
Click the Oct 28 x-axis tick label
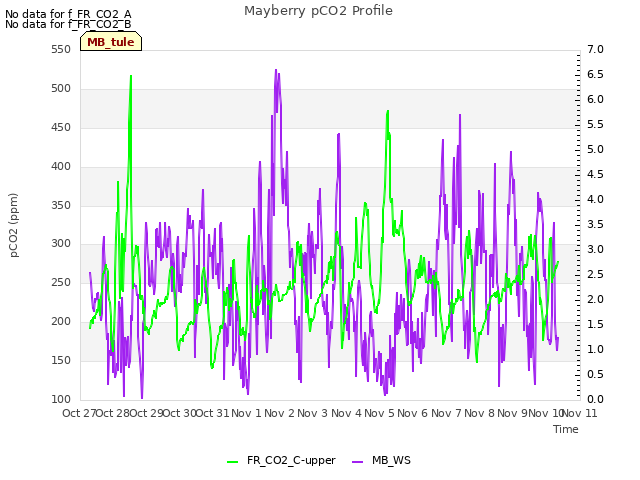pos(113,413)
